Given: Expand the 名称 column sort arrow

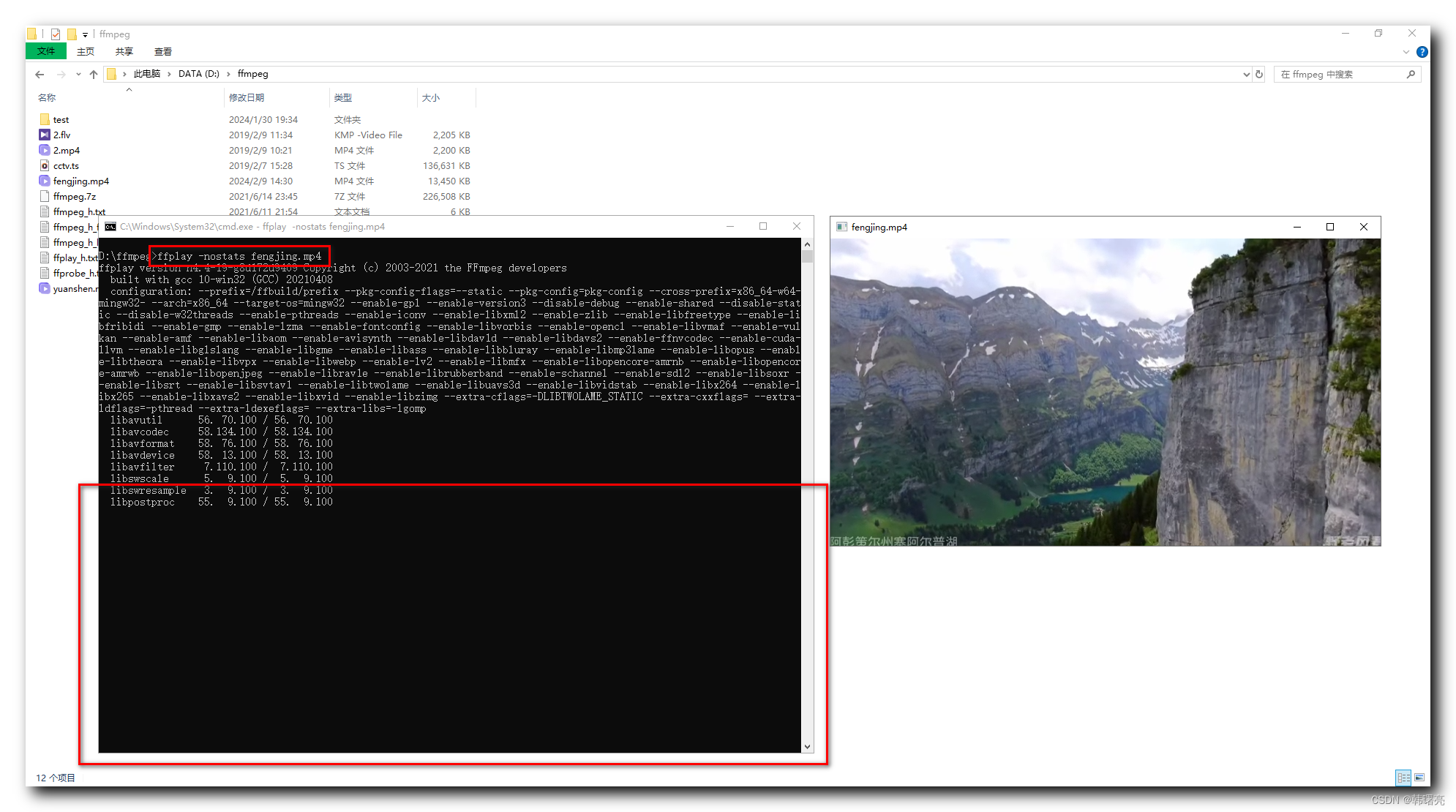Looking at the screenshot, I should click(x=129, y=89).
